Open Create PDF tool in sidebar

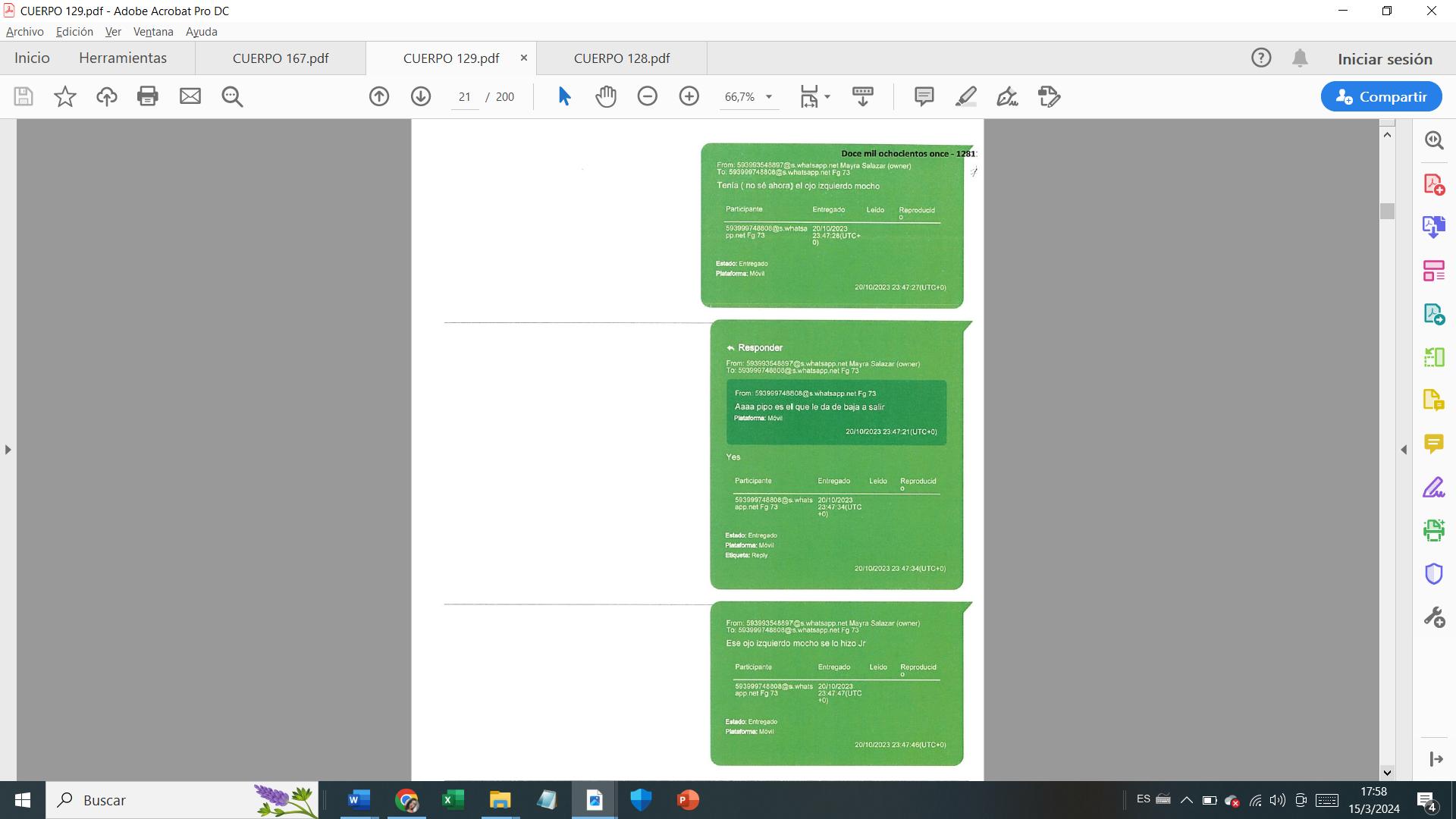[1434, 184]
